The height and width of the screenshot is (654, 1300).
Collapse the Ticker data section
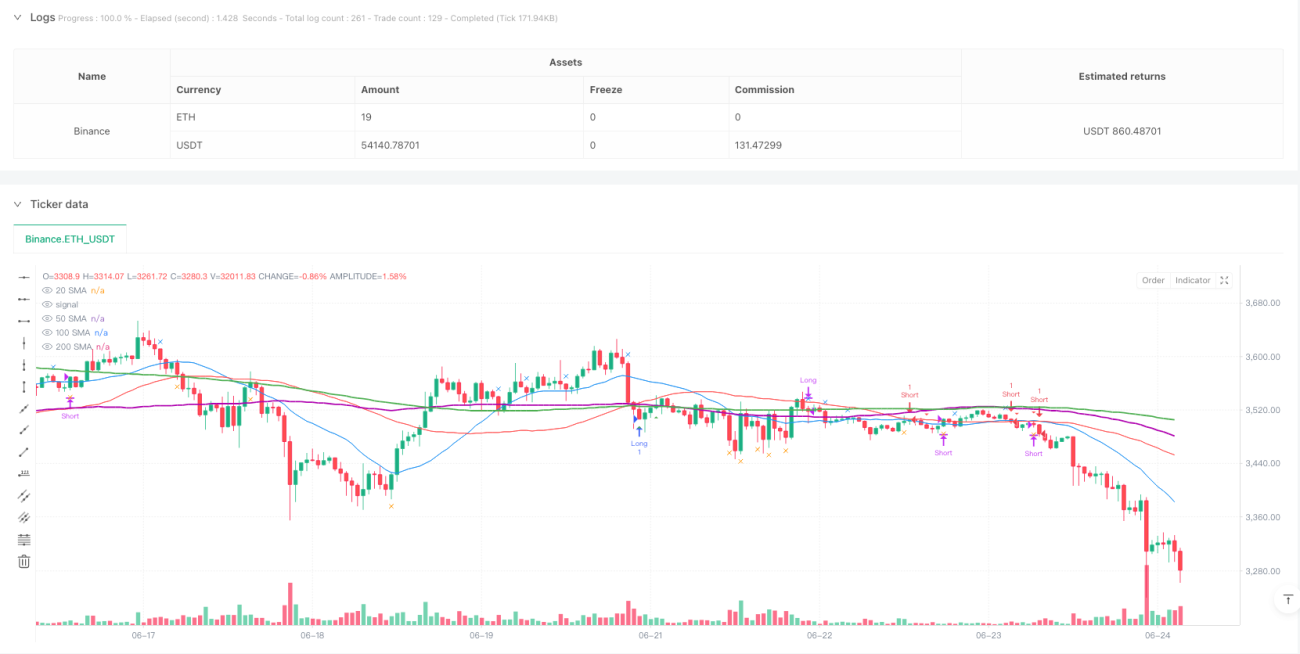17,204
